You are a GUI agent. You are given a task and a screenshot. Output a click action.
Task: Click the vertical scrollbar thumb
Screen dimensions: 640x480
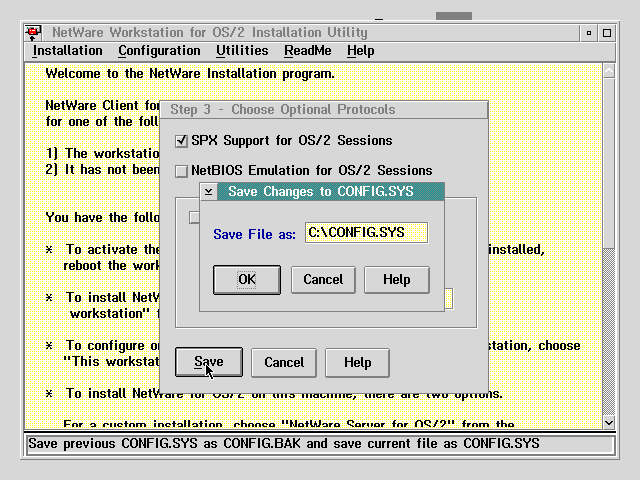point(609,163)
